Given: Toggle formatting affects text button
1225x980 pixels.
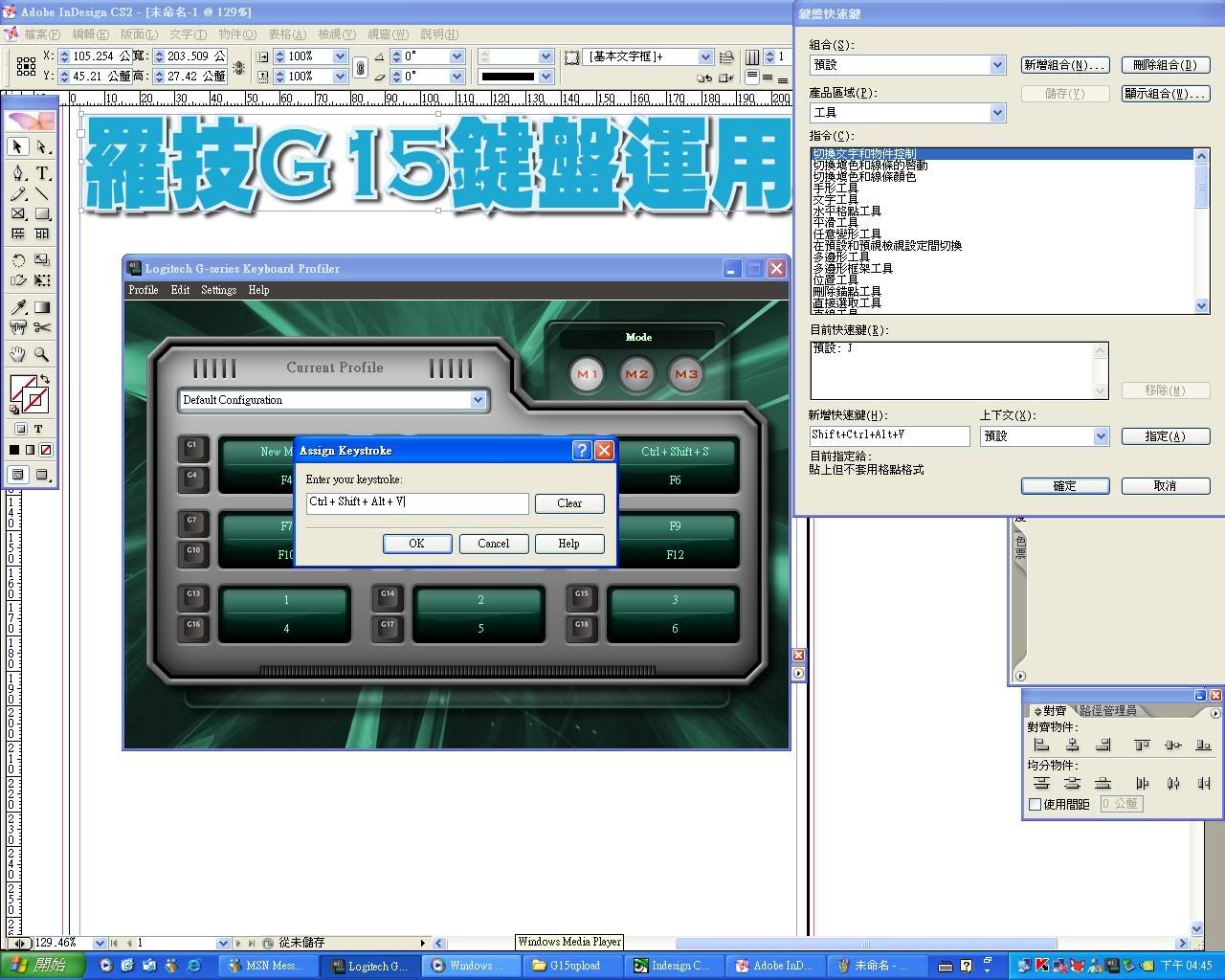Looking at the screenshot, I should pos(38,429).
